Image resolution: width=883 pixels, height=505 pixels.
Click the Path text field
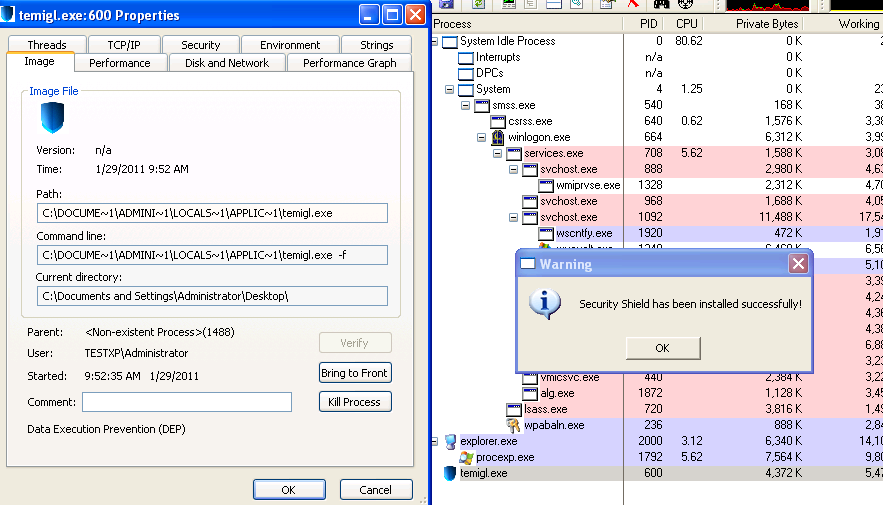click(212, 213)
